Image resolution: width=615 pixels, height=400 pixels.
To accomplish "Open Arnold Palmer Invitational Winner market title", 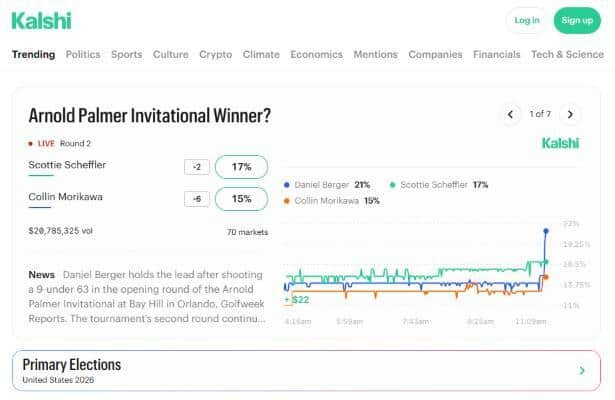I will point(150,116).
